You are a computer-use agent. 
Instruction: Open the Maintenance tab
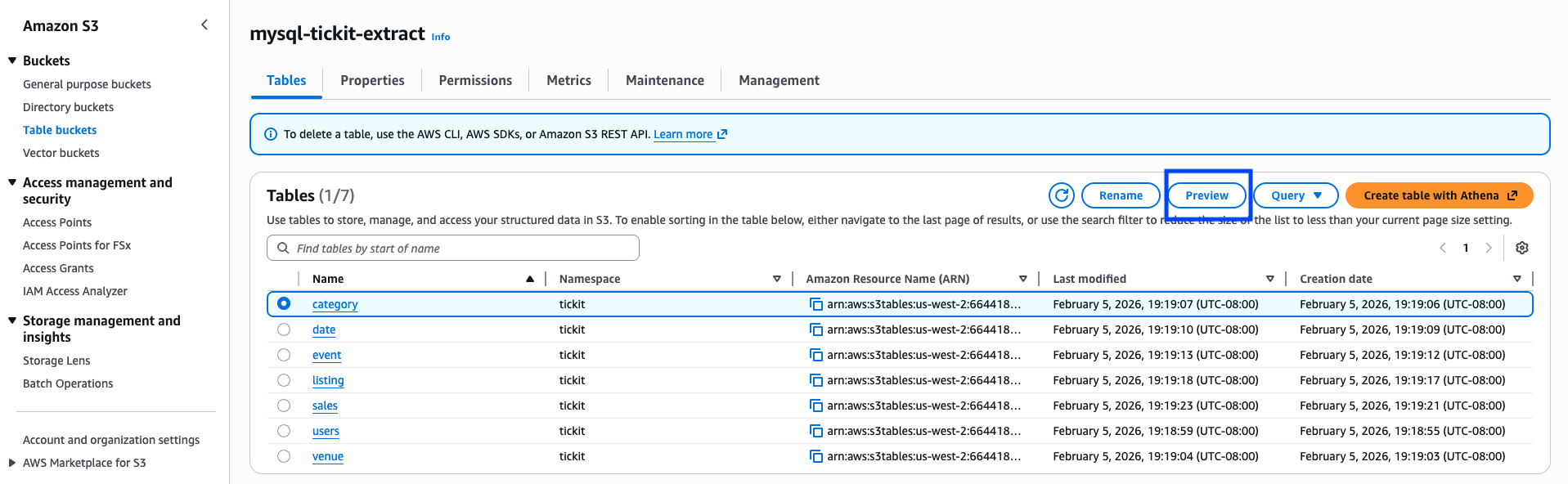(664, 80)
